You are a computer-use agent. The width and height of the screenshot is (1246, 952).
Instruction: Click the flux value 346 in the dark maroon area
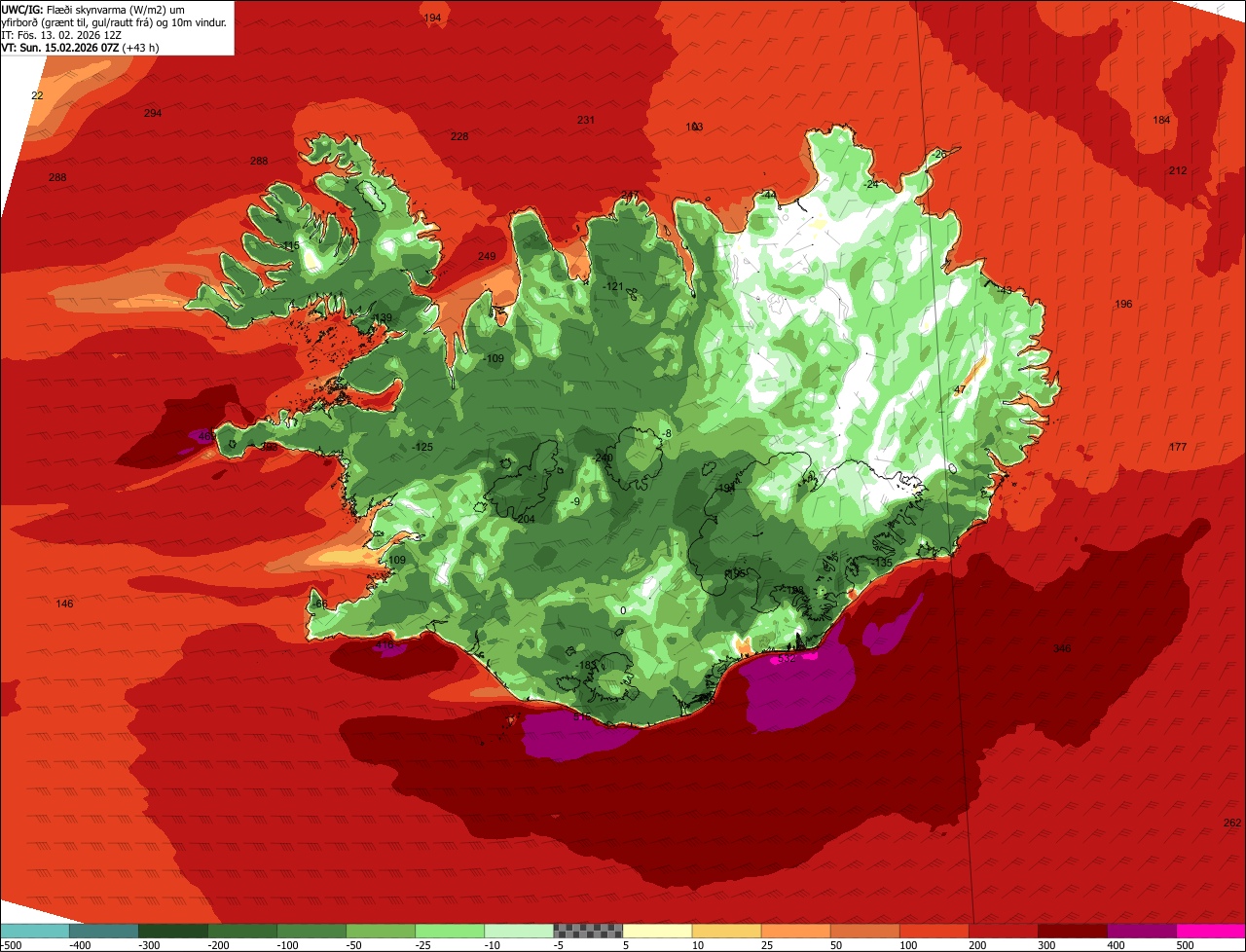click(x=1062, y=648)
